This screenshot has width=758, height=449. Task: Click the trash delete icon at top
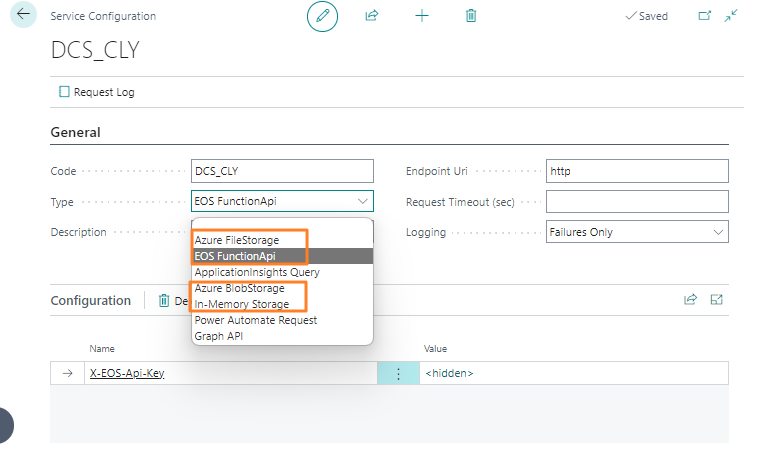[x=471, y=16]
